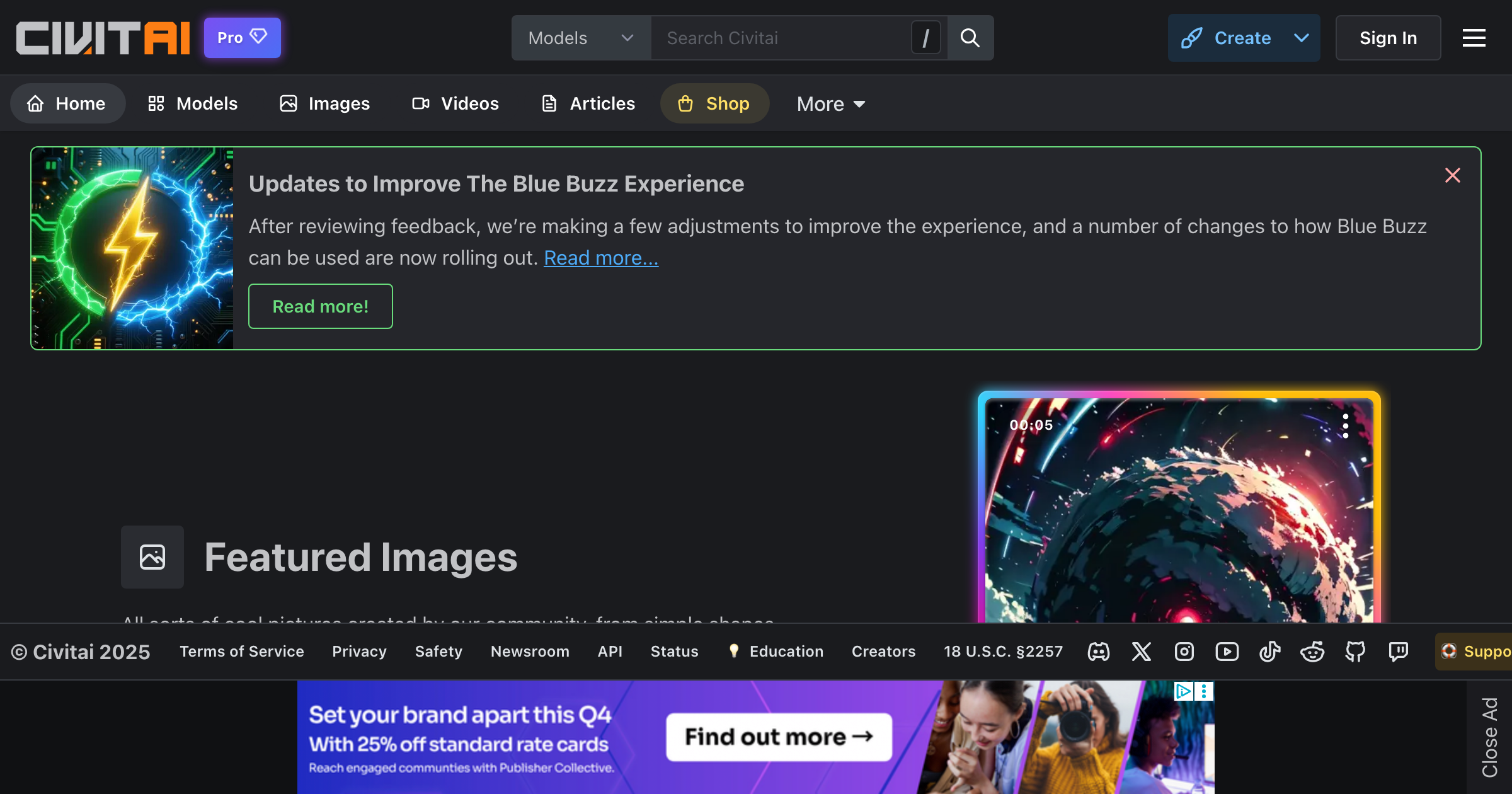
Task: Check the Status footer link
Action: pos(675,652)
